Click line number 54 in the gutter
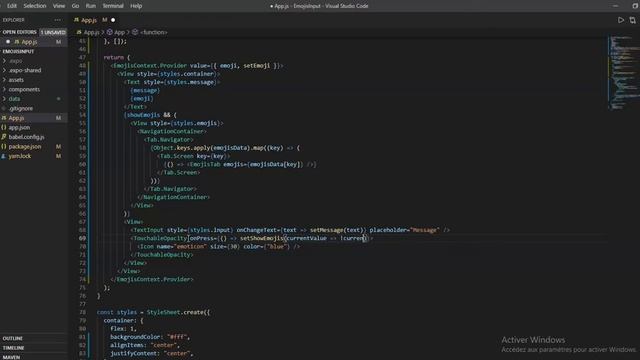The width and height of the screenshot is (640, 360). (x=82, y=115)
